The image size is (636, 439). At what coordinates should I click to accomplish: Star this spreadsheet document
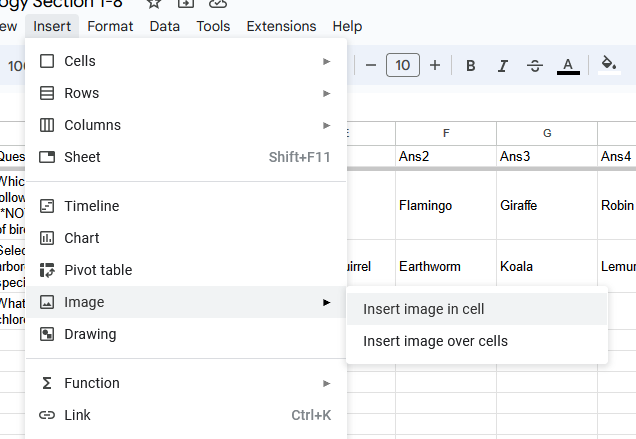click(x=154, y=4)
